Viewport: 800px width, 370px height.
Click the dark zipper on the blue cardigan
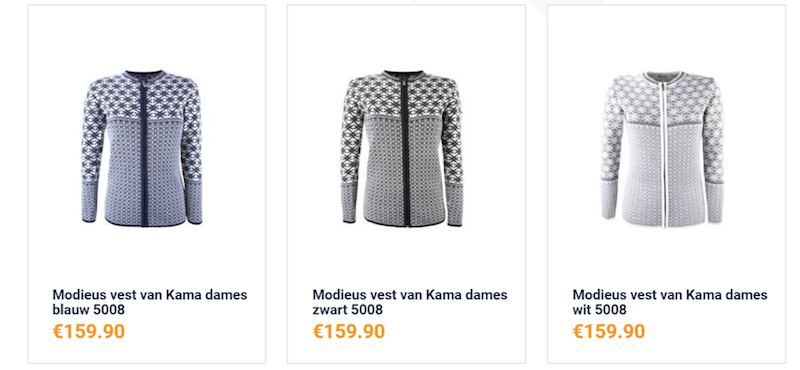143,153
